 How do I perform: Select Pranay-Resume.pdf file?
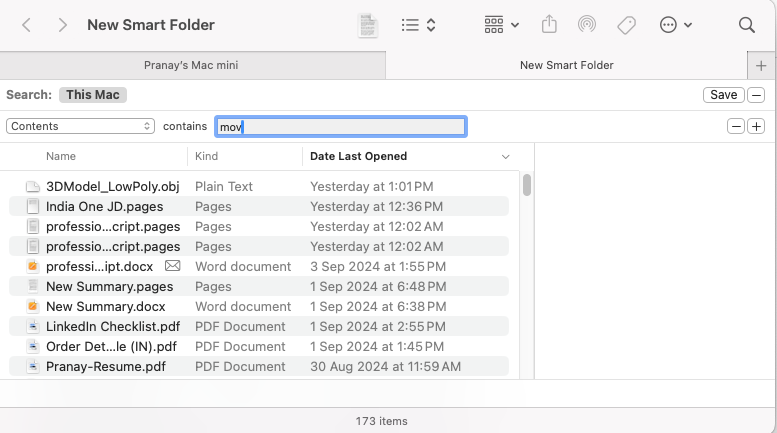point(106,367)
